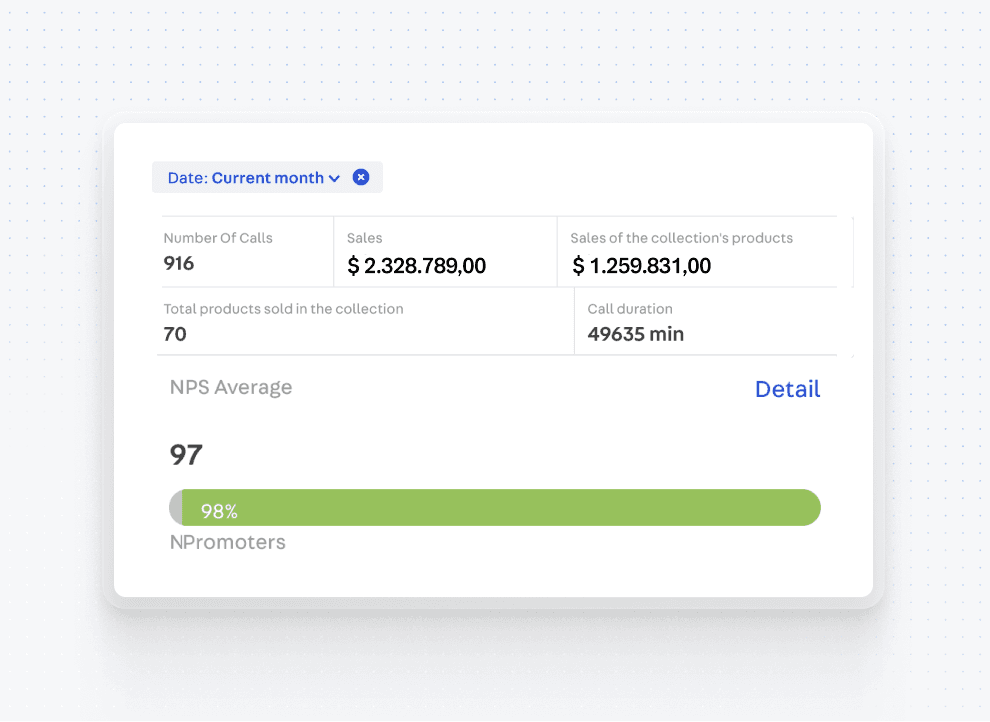Select the 98% label on the bar

point(219,511)
